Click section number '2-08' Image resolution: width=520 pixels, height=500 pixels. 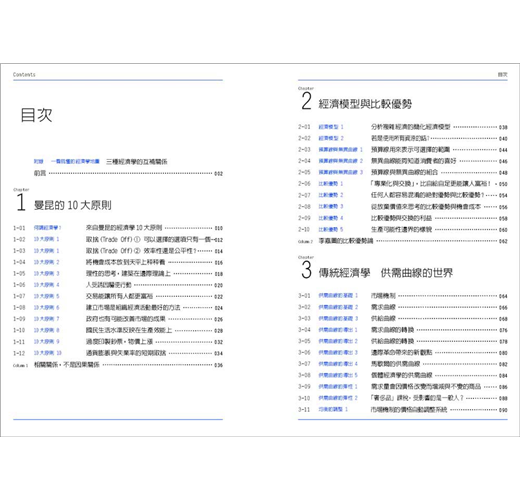click(304, 206)
